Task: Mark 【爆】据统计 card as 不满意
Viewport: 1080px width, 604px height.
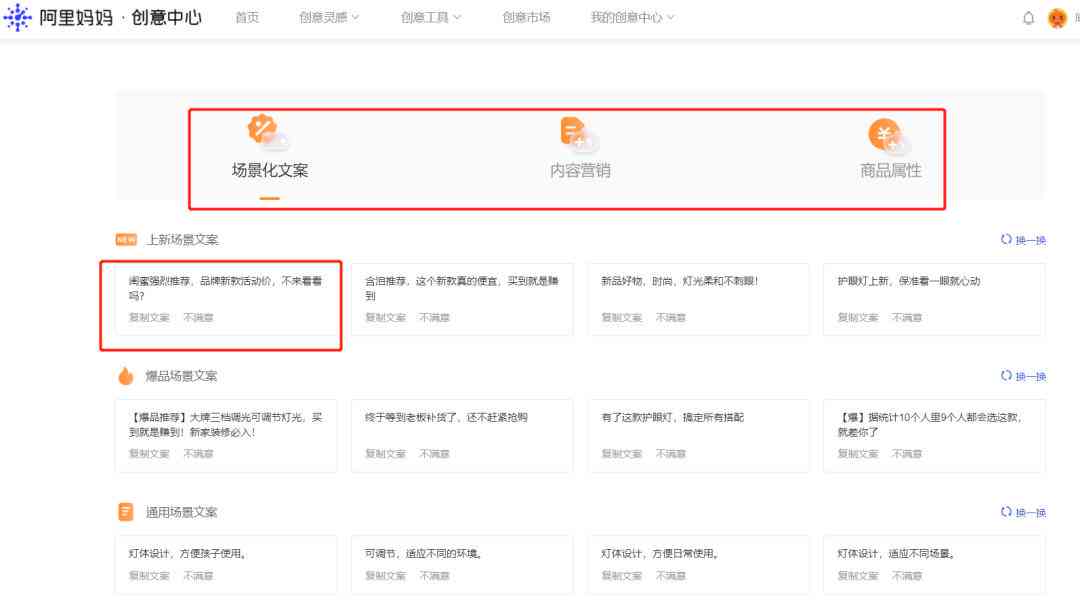Action: [907, 454]
